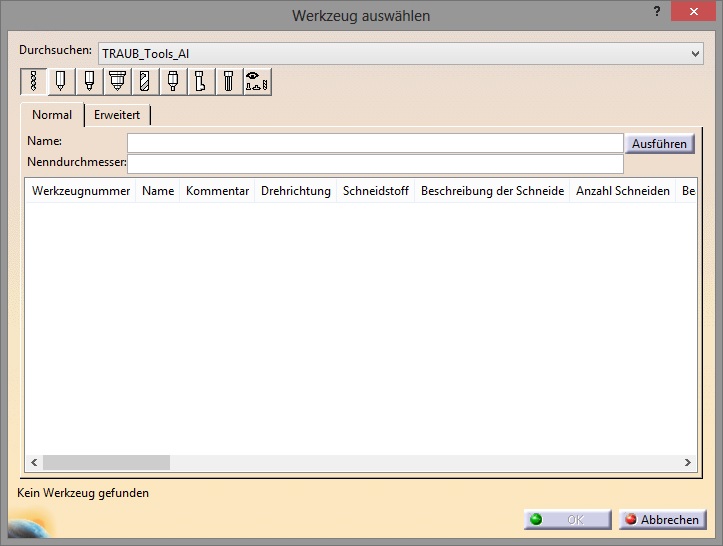Screen dimensions: 723x546
Task: Select the countersink tool type icon
Action: coord(117,82)
